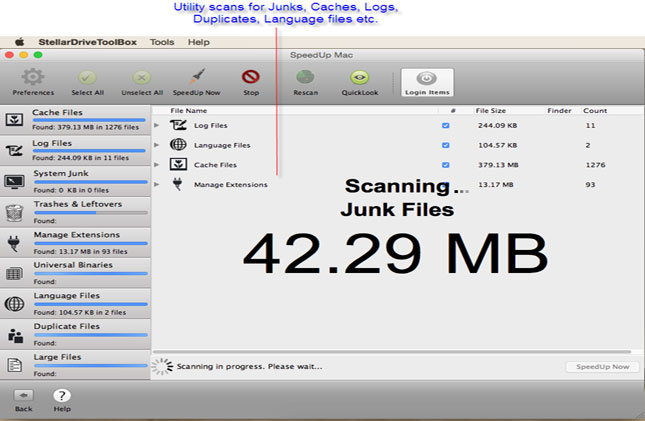The height and width of the screenshot is (421, 645).
Task: Select Universal Binaries sidebar icon
Action: click(x=14, y=273)
